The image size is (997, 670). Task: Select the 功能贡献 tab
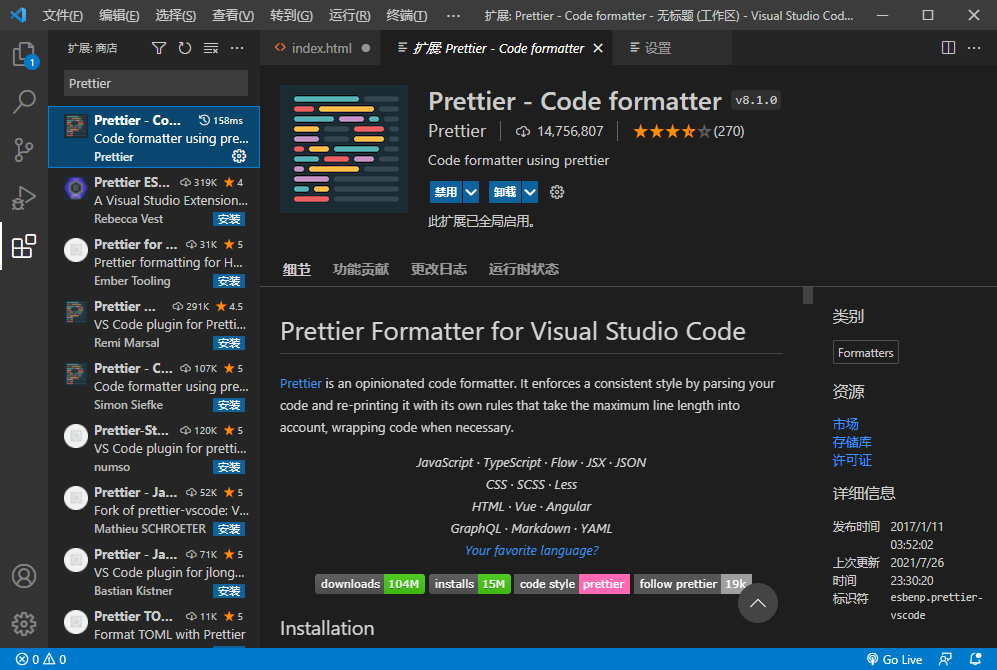point(361,270)
